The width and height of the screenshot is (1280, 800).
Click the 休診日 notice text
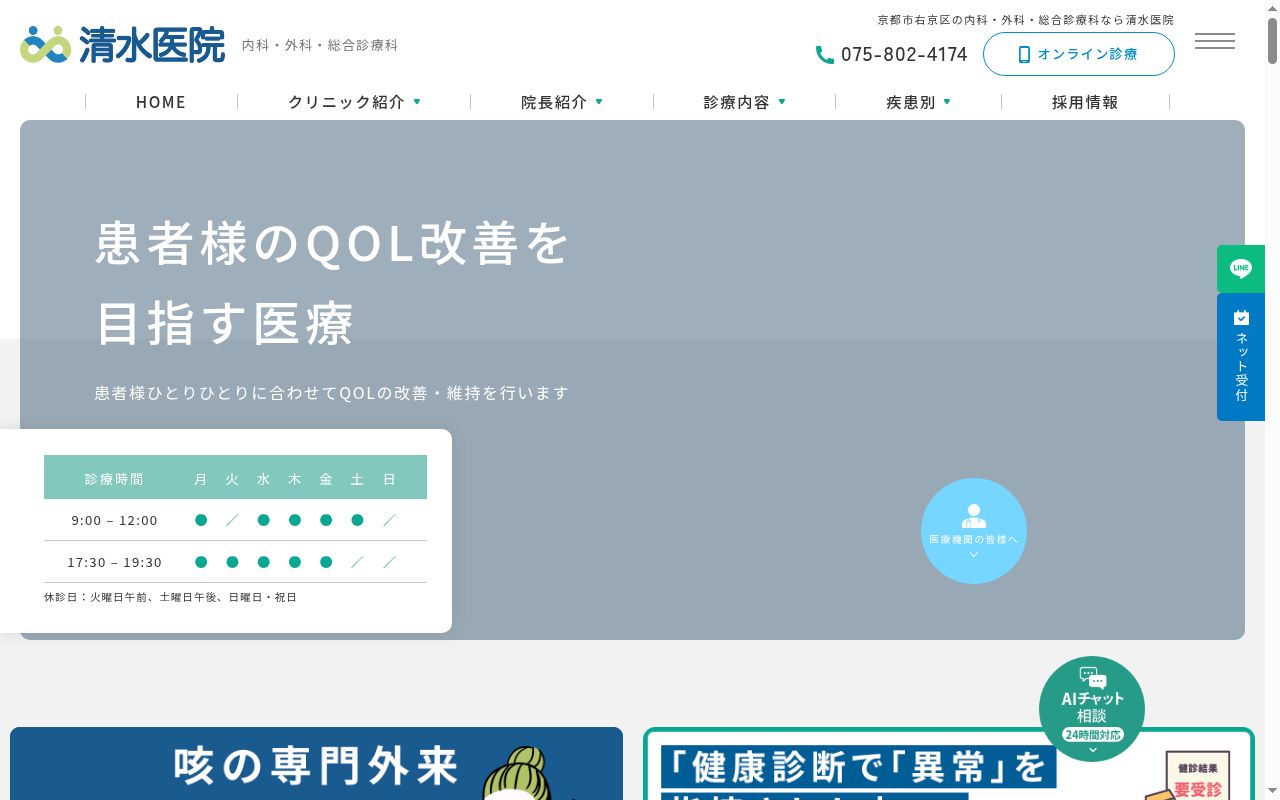click(x=170, y=597)
